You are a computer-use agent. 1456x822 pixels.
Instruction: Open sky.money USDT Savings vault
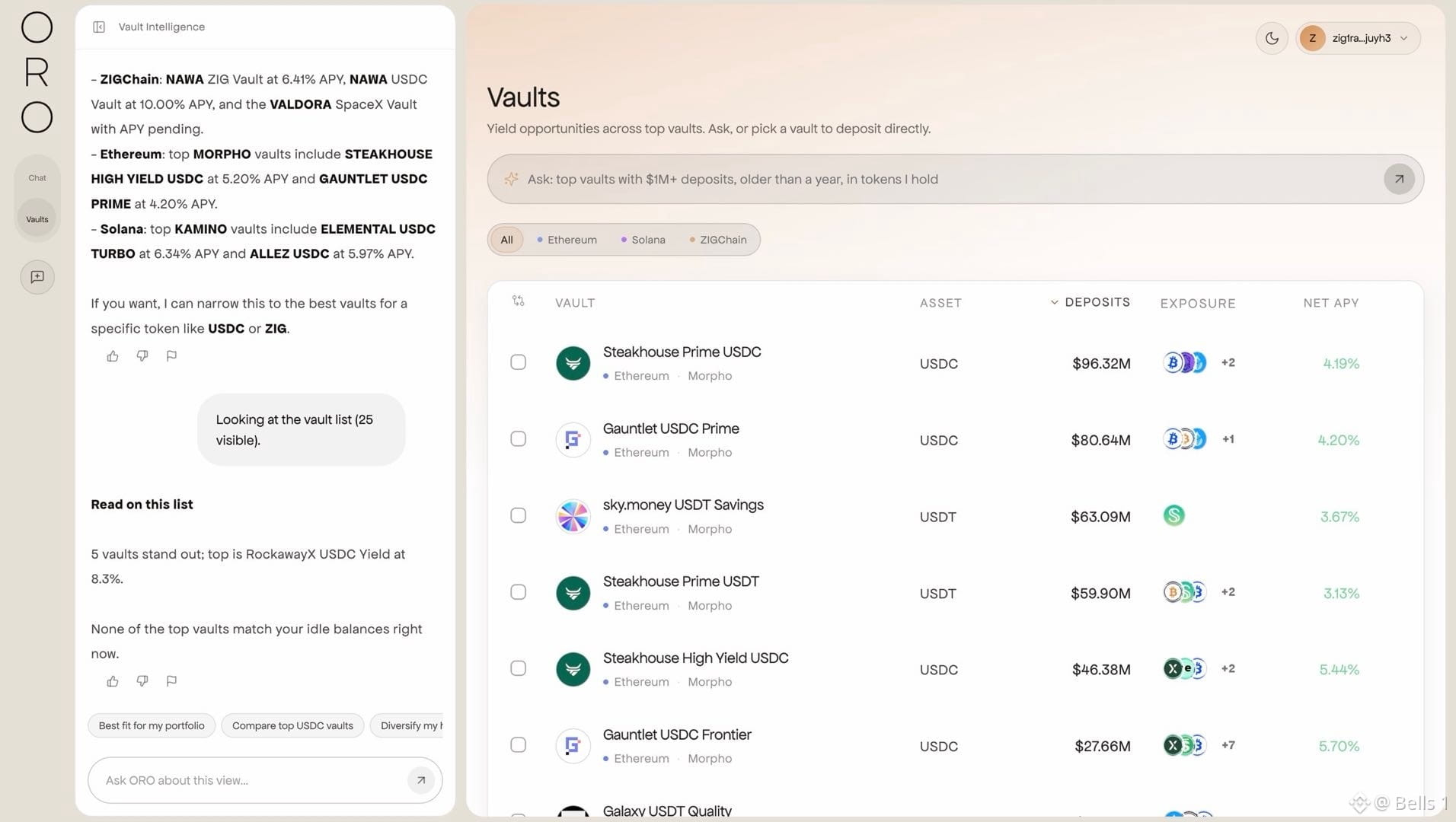coord(683,505)
